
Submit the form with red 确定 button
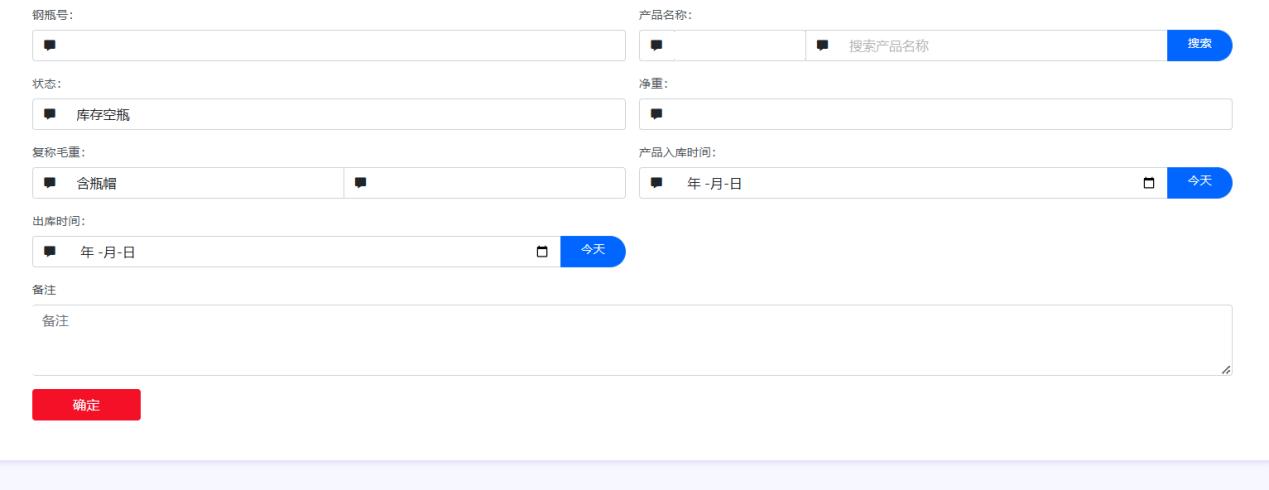pos(86,405)
